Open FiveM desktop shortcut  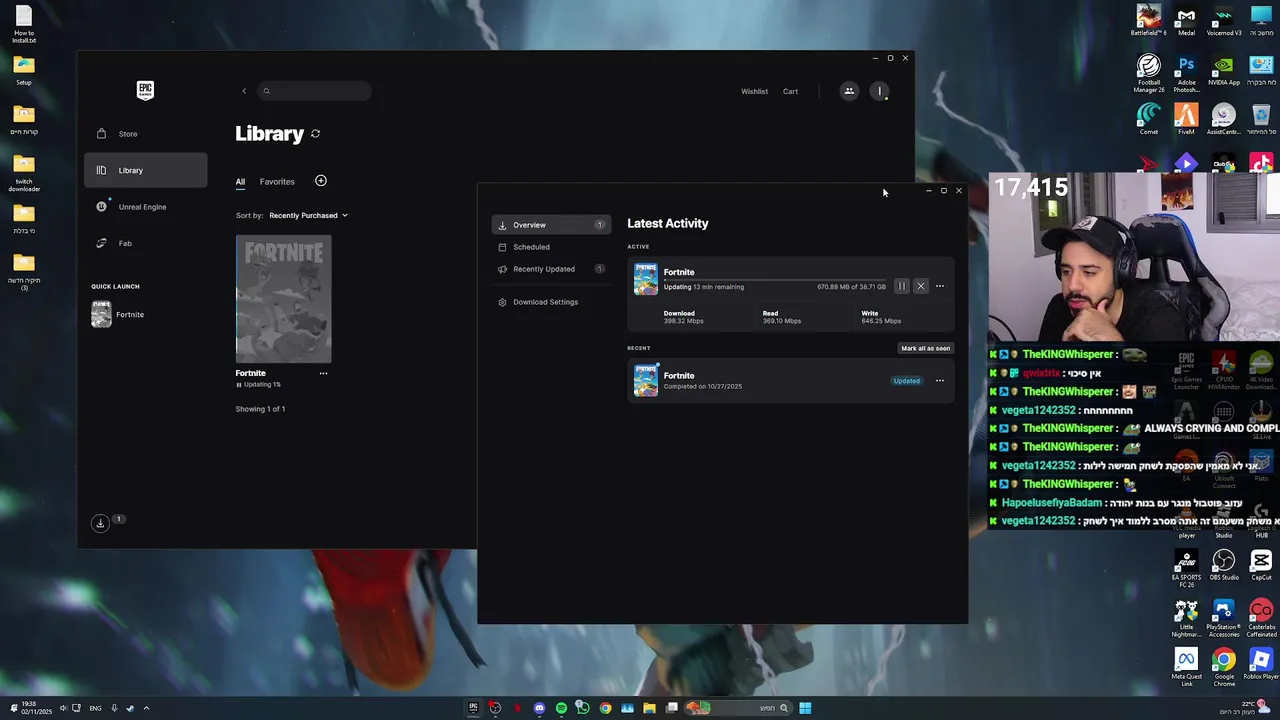[1186, 119]
